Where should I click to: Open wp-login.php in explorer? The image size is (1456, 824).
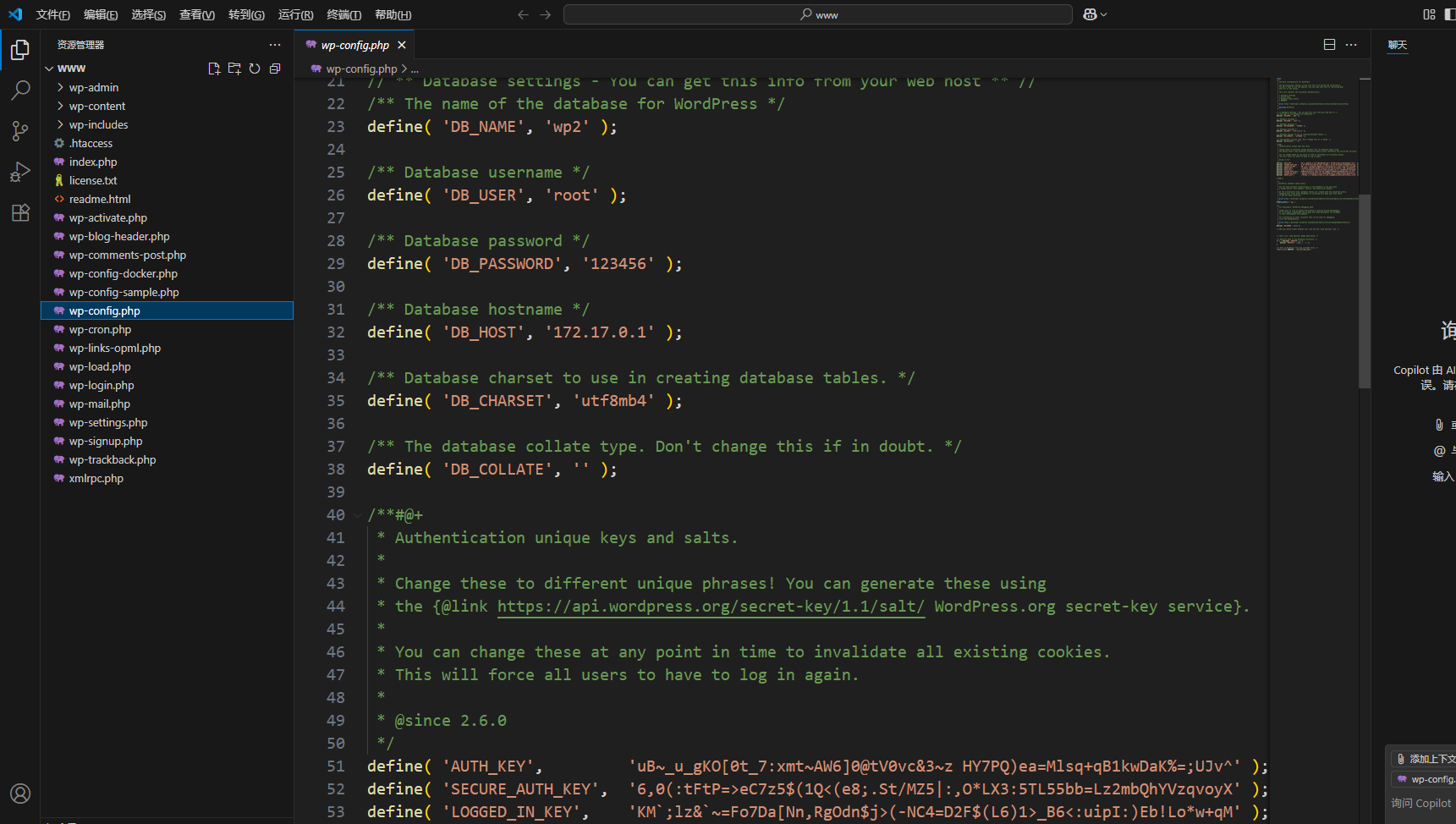tap(168, 385)
